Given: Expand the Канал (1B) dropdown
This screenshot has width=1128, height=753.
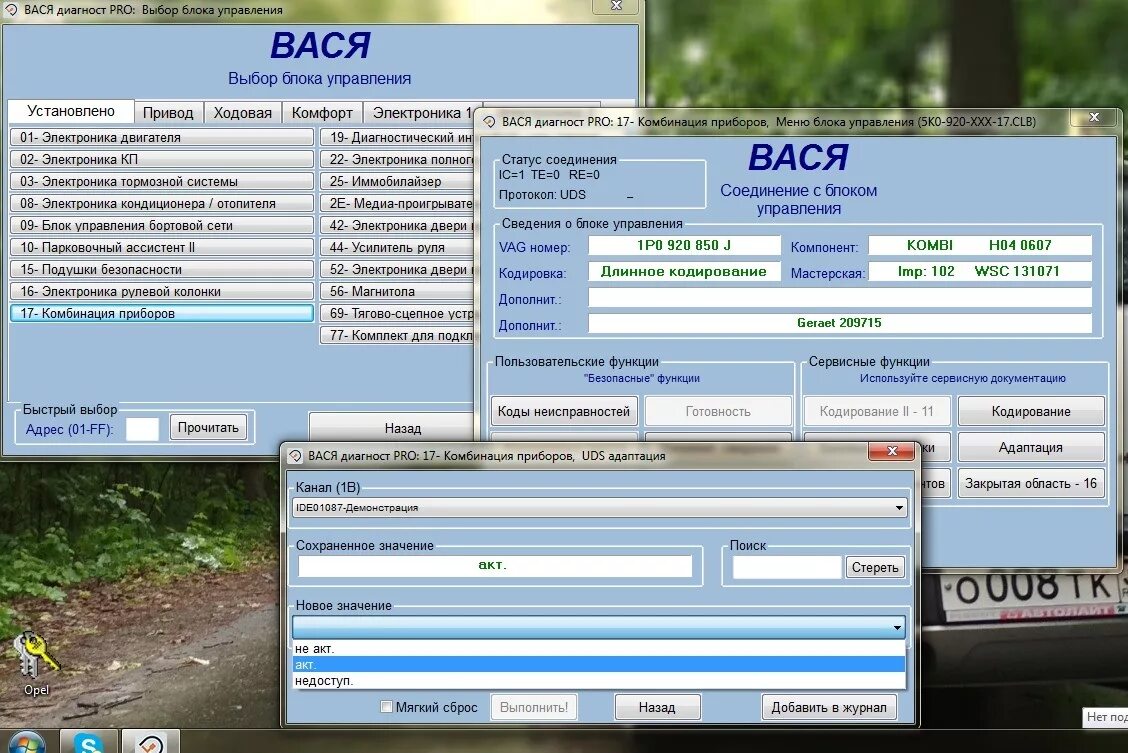Looking at the screenshot, I should coord(899,508).
